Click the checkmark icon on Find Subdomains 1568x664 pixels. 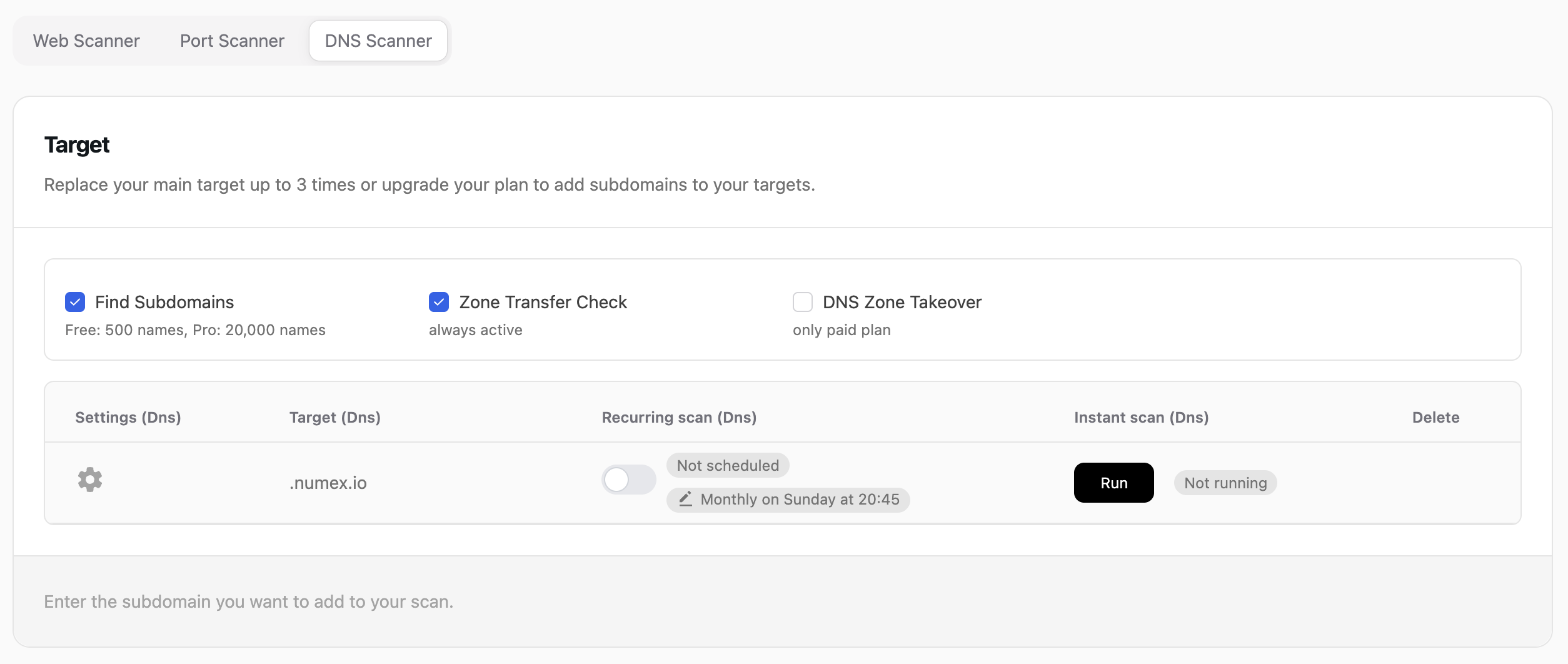74,303
